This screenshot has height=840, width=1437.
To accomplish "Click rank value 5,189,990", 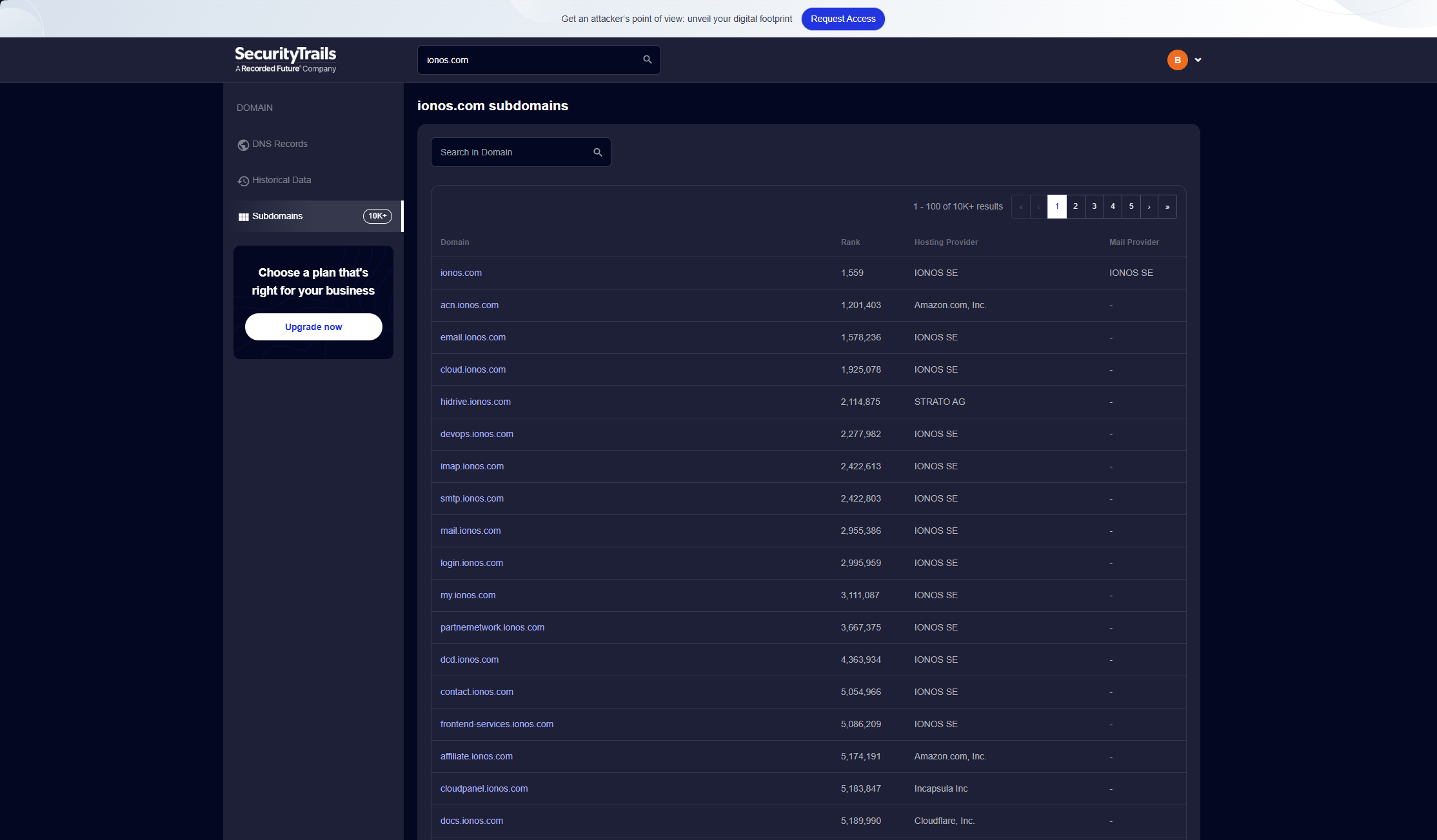I will tap(861, 821).
